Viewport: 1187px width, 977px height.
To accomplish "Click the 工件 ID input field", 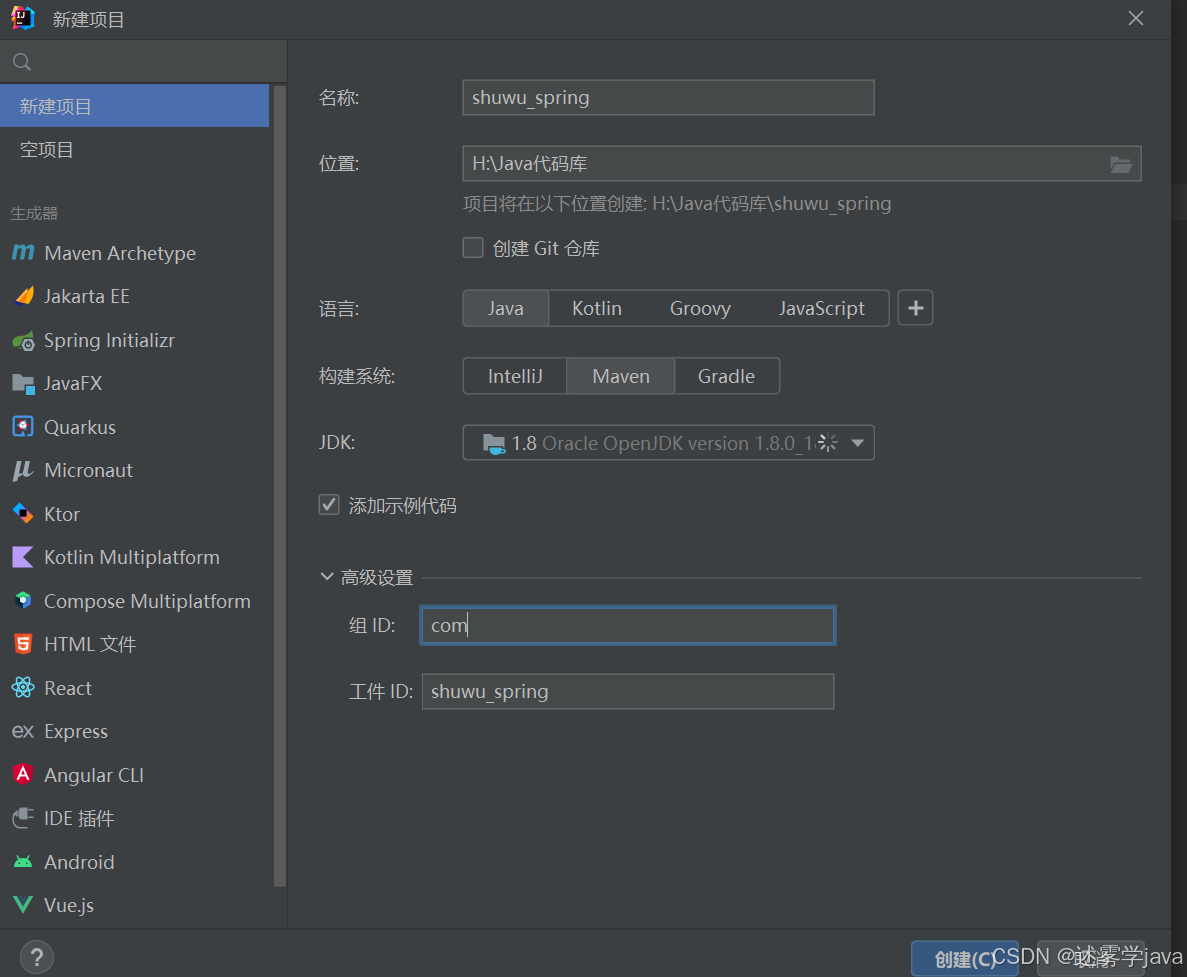I will (x=628, y=692).
